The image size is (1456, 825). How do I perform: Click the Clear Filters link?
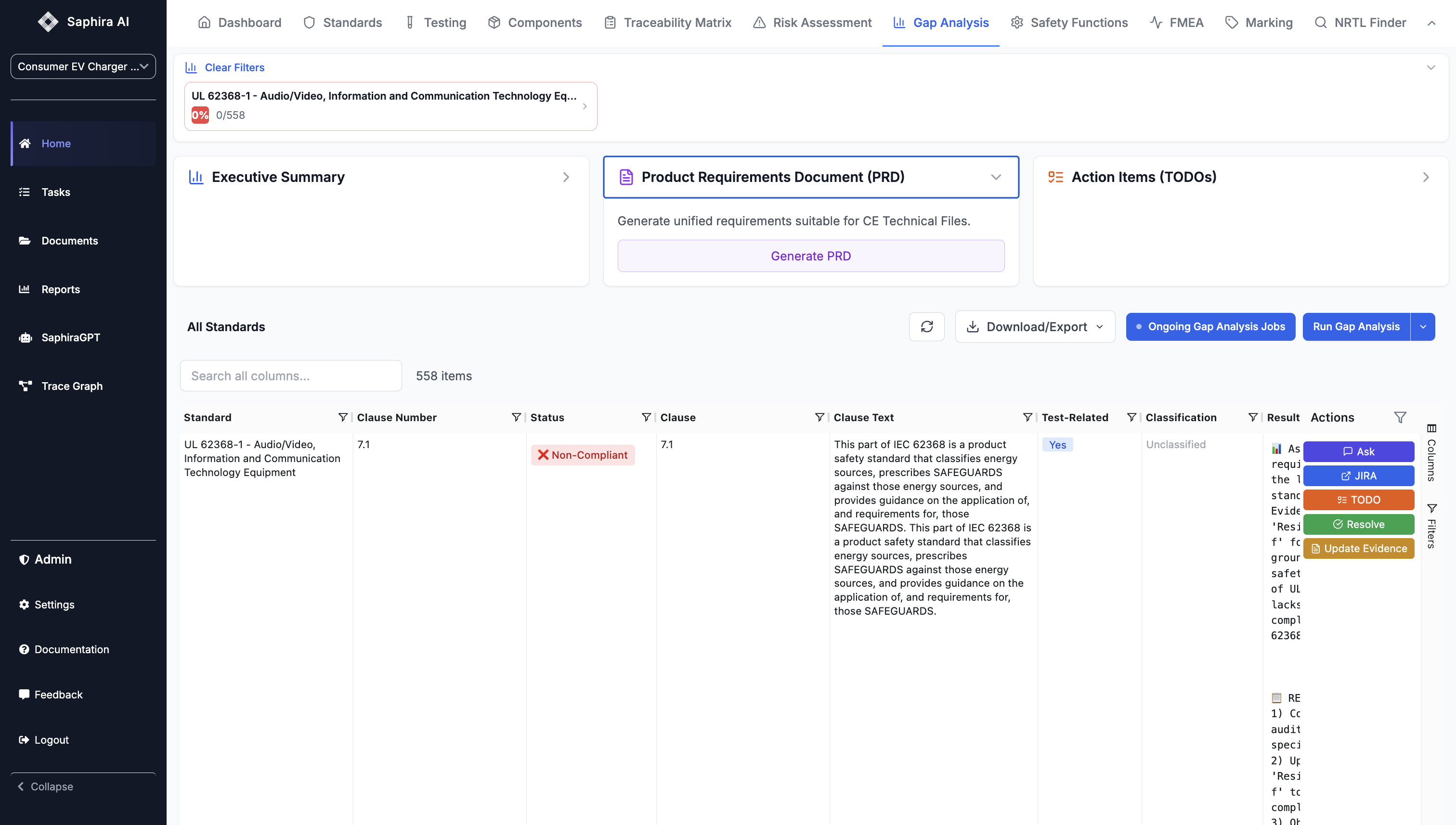click(234, 67)
